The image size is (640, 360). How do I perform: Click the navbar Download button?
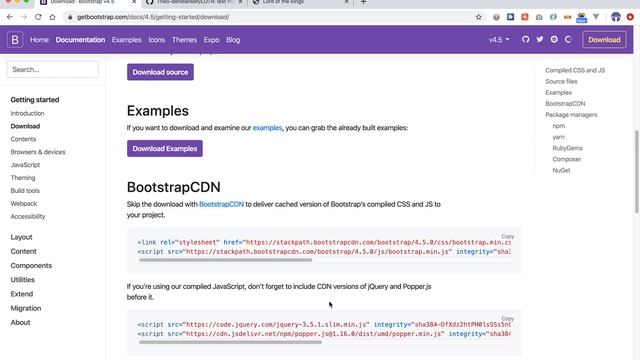(604, 40)
